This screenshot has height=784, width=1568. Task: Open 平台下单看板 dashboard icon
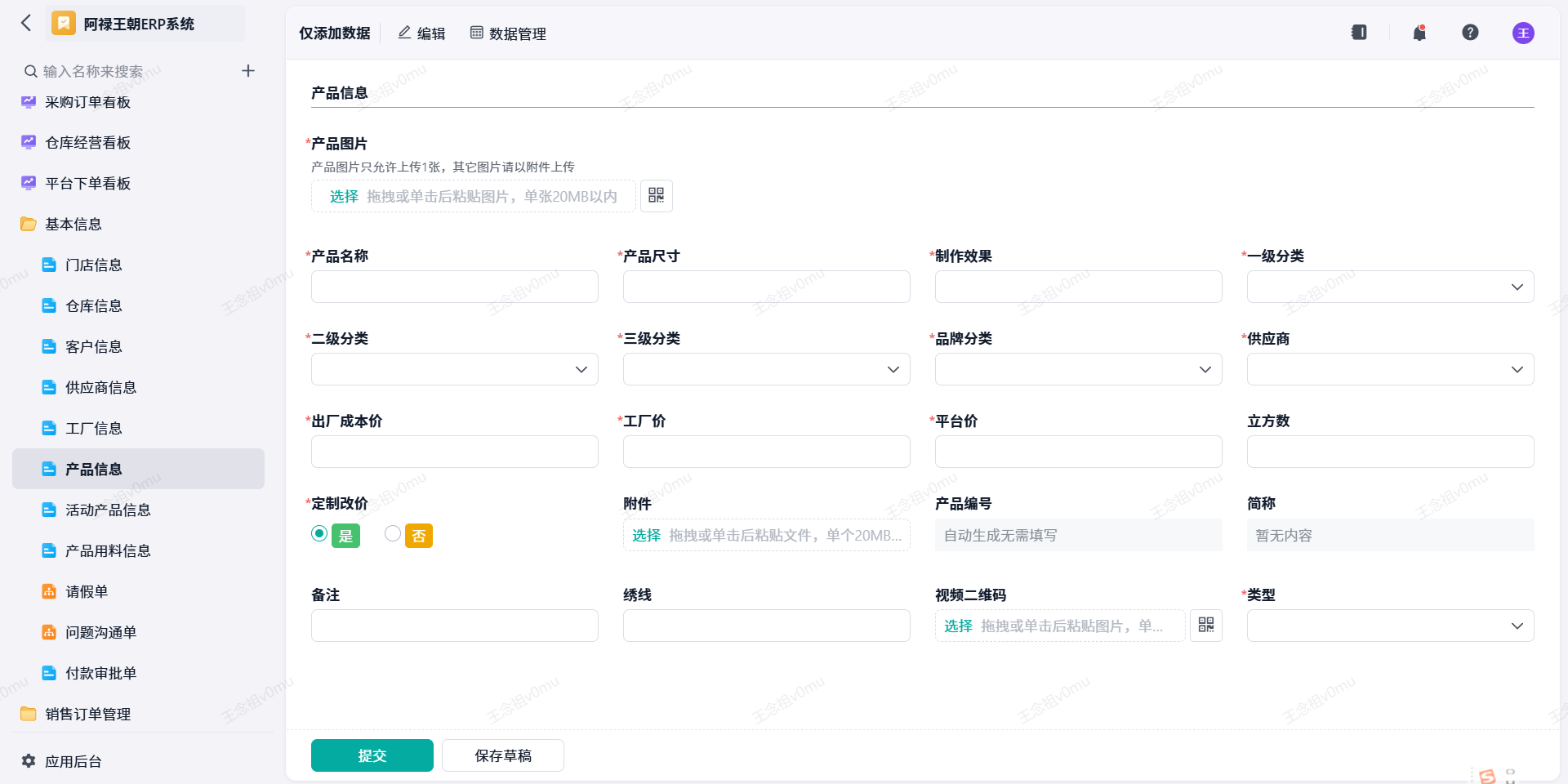point(29,184)
